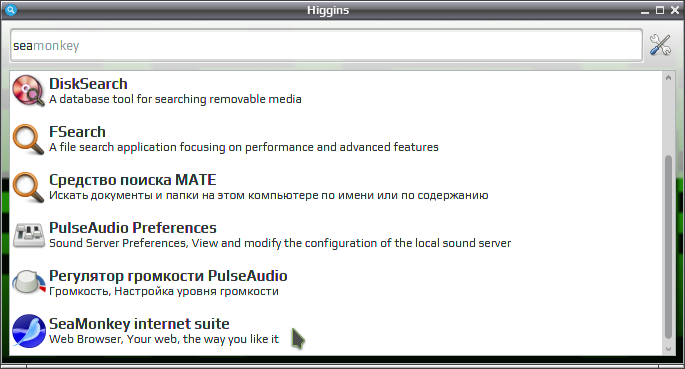Click the PulseAudio Preferences mixer icon

(x=28, y=235)
